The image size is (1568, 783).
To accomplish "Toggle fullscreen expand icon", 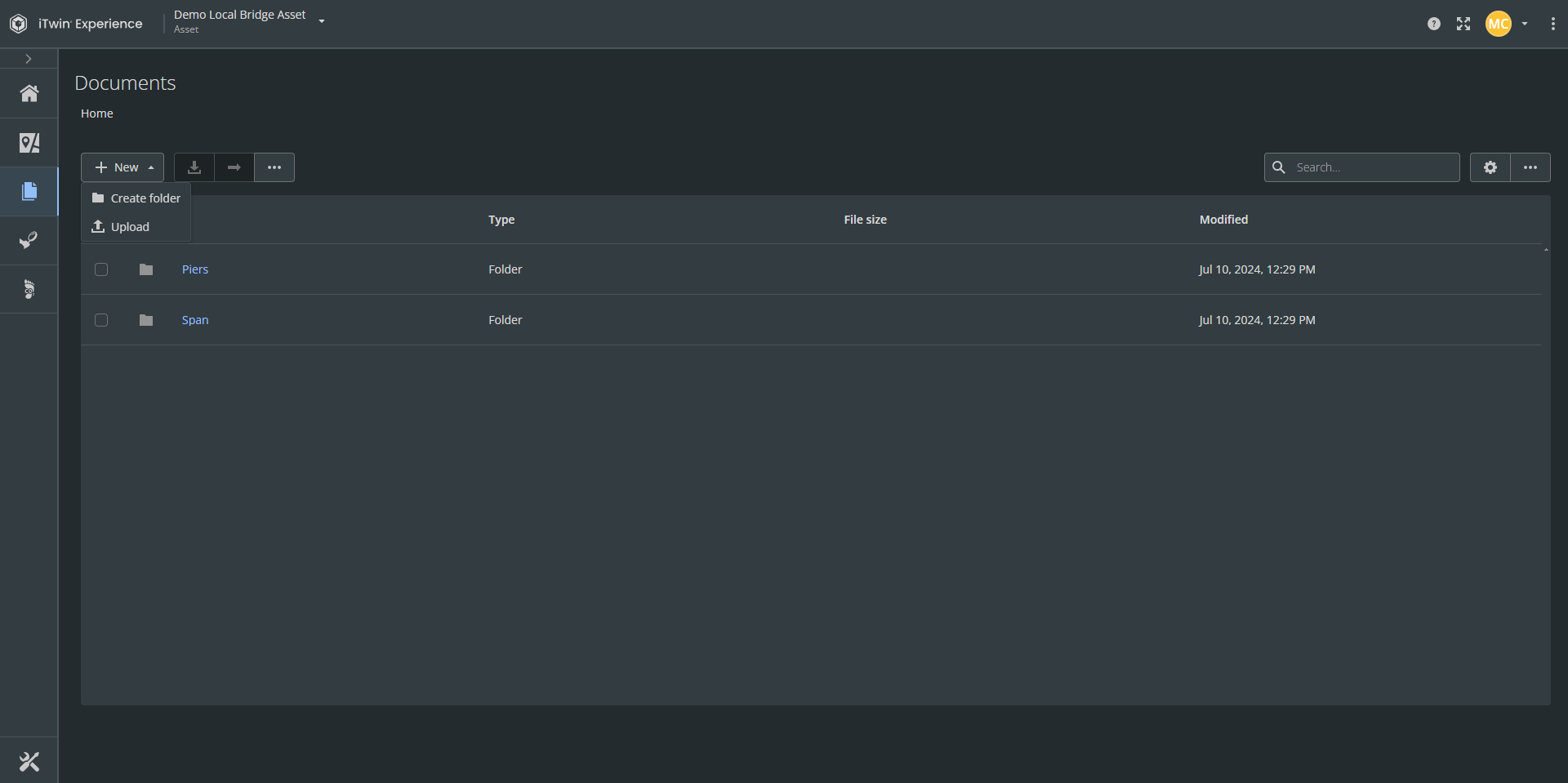I will coord(1463,24).
